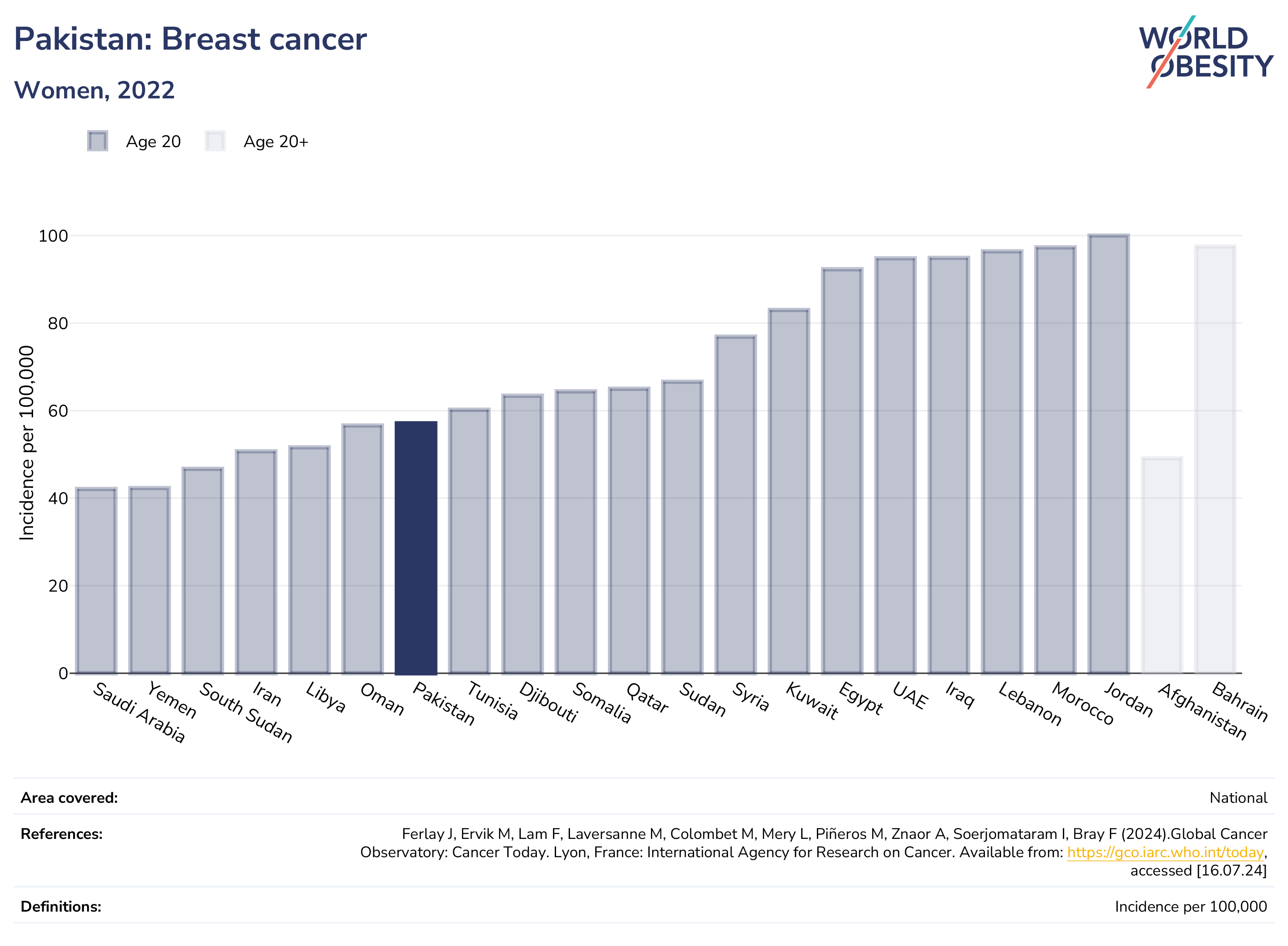
Task: Select the Saudi Arabia bar
Action: (96, 581)
